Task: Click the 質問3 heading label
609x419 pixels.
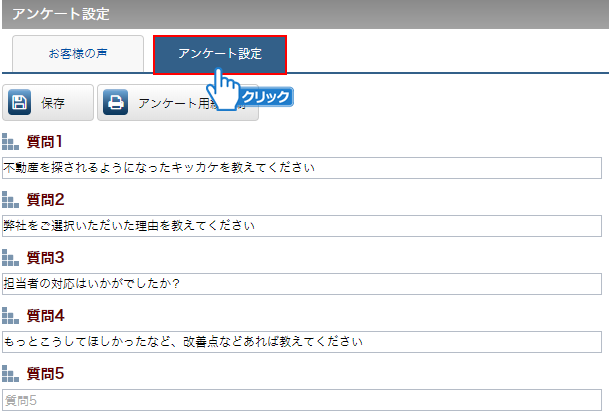Action: point(45,258)
